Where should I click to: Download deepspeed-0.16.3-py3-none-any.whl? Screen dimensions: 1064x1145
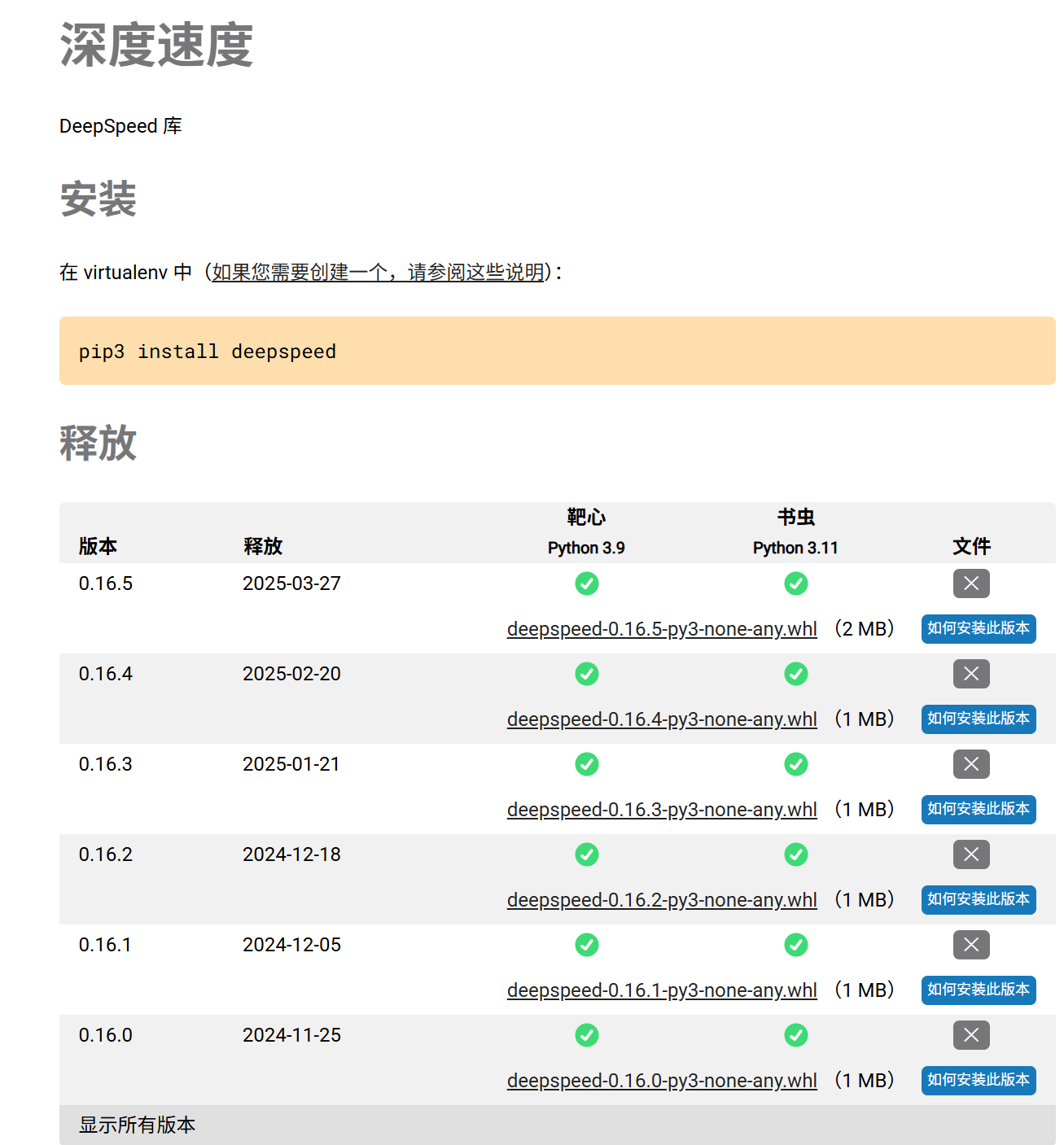point(662,810)
